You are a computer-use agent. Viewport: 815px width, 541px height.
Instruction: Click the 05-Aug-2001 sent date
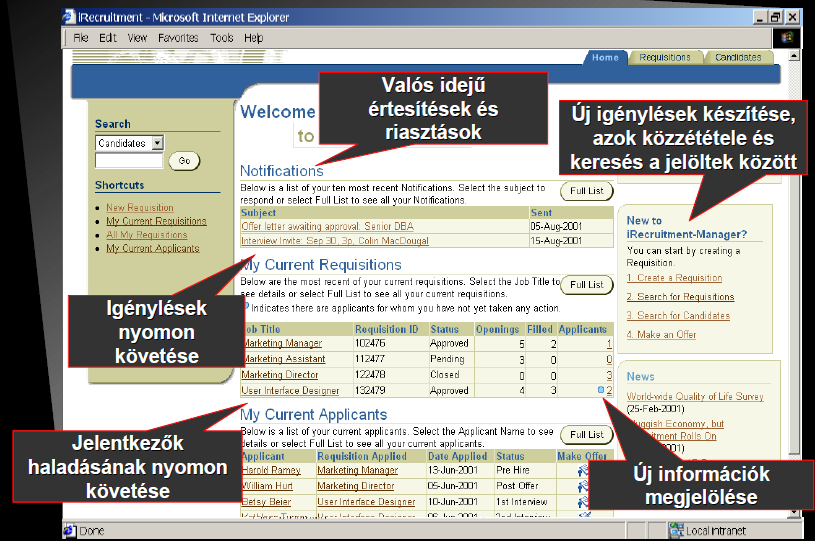556,227
